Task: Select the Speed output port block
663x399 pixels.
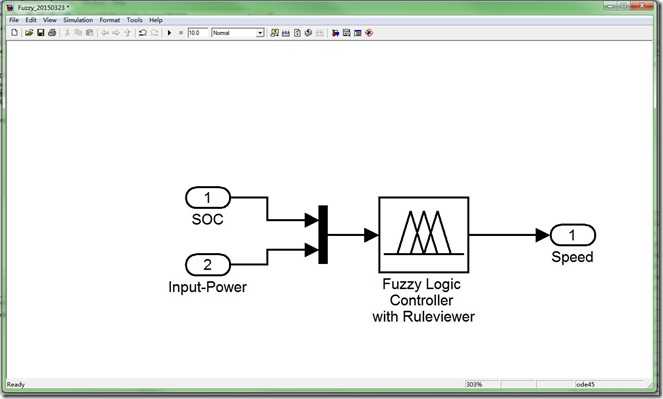Action: 573,235
